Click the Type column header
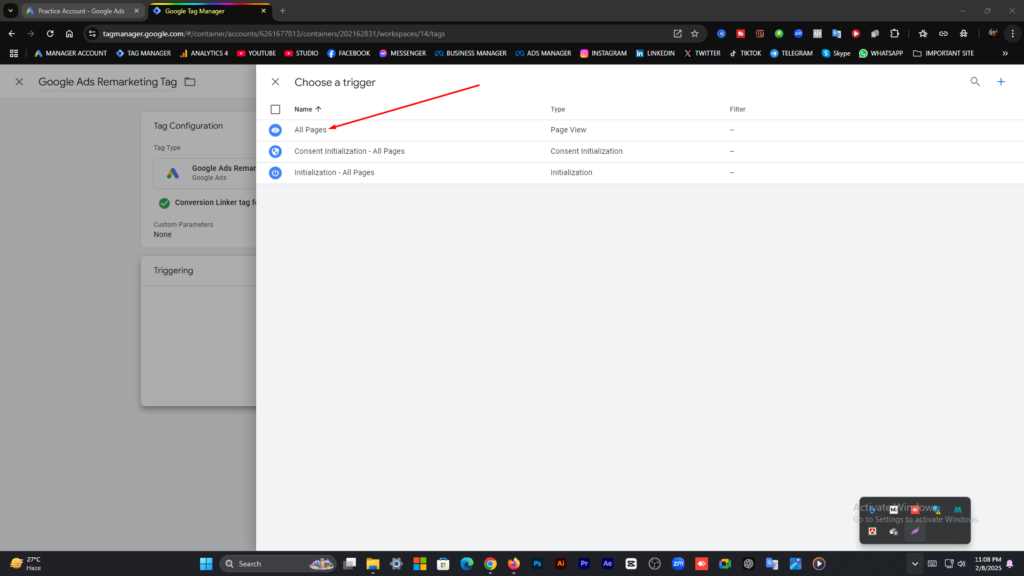 (x=558, y=109)
